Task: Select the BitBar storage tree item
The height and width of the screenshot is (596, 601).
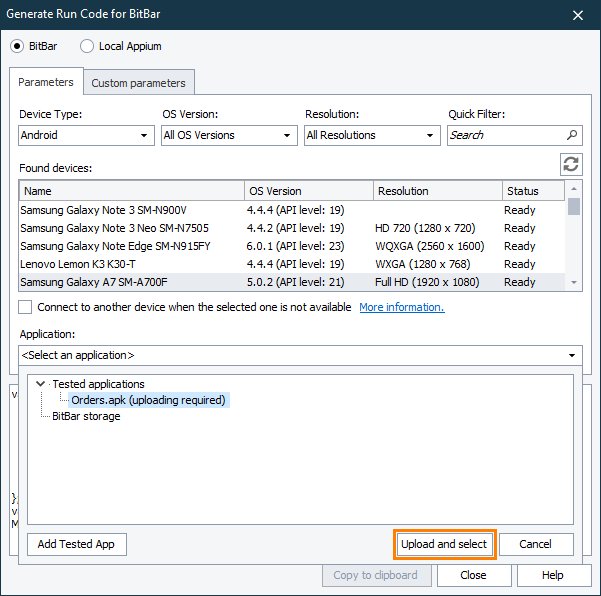Action: pos(86,416)
